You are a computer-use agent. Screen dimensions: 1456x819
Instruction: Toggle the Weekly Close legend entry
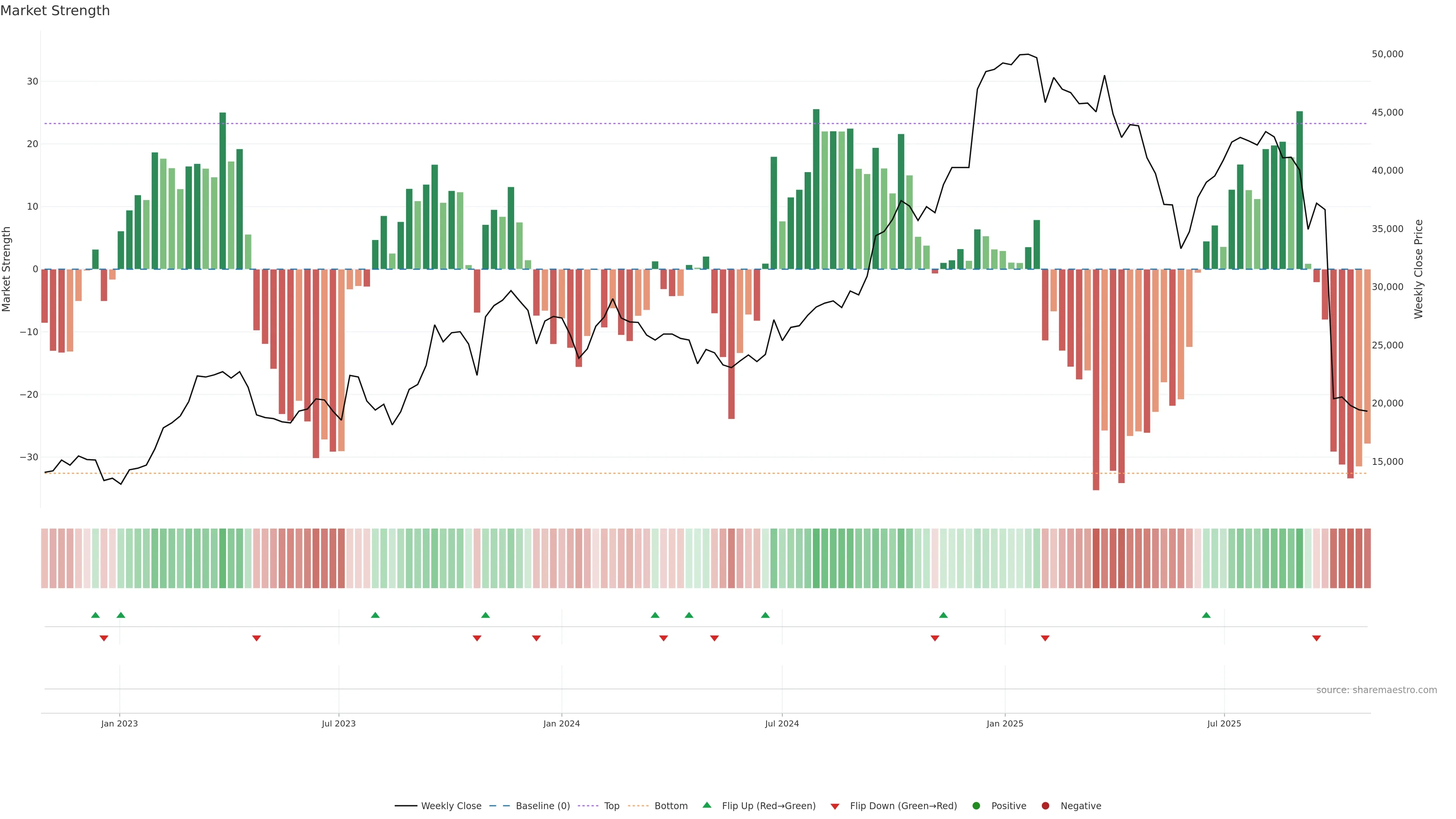point(450,806)
